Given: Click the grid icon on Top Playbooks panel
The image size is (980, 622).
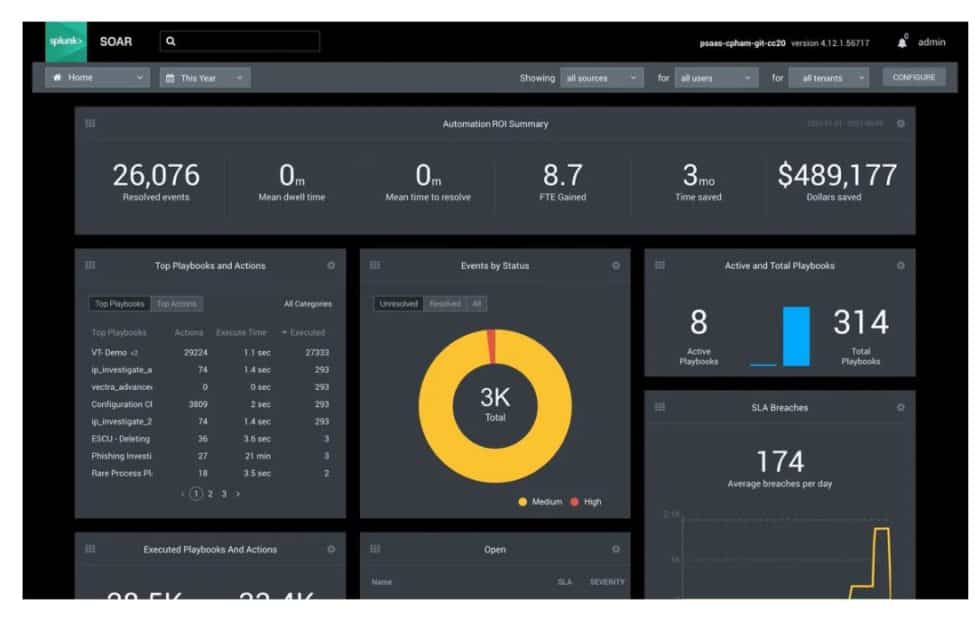Looking at the screenshot, I should tap(92, 266).
